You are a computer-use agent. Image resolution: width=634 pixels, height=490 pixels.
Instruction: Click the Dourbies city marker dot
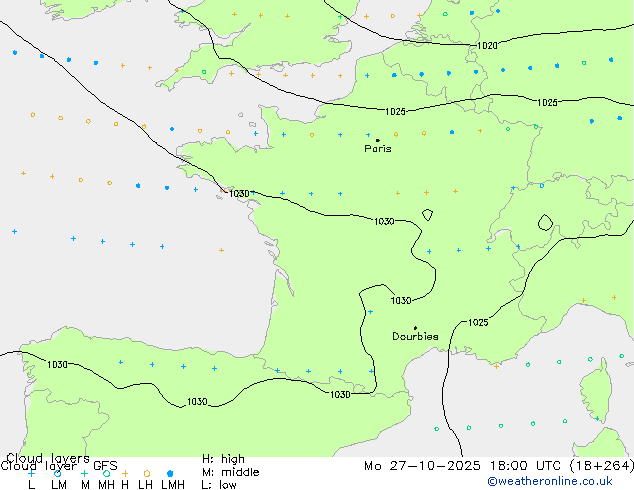pos(415,328)
